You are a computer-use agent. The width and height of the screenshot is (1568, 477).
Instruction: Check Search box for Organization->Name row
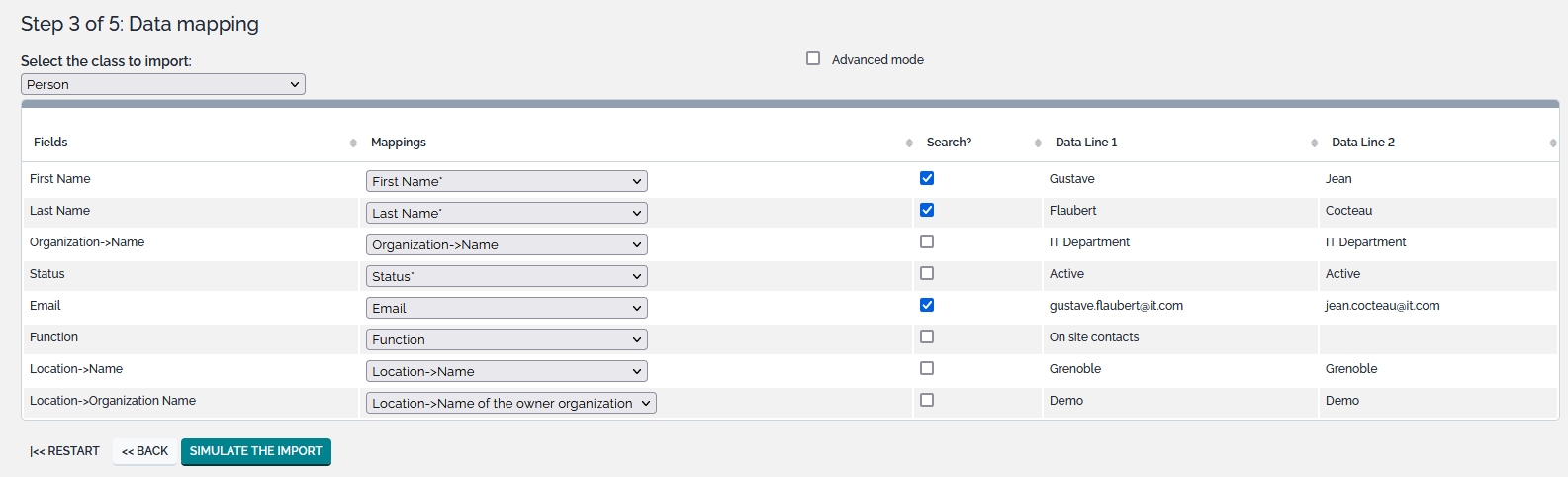[927, 242]
